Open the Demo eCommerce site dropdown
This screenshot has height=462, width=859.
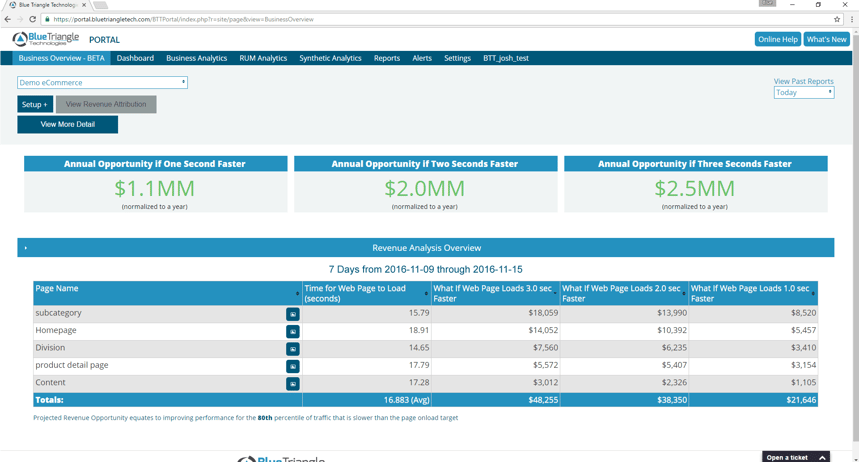pos(102,83)
